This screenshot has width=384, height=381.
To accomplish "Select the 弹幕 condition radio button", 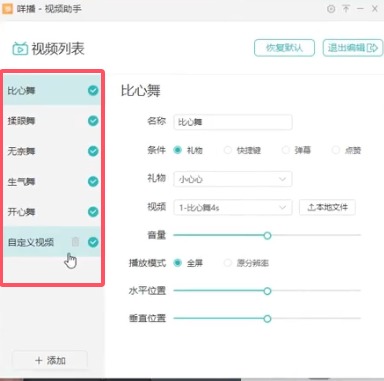I will [286, 150].
